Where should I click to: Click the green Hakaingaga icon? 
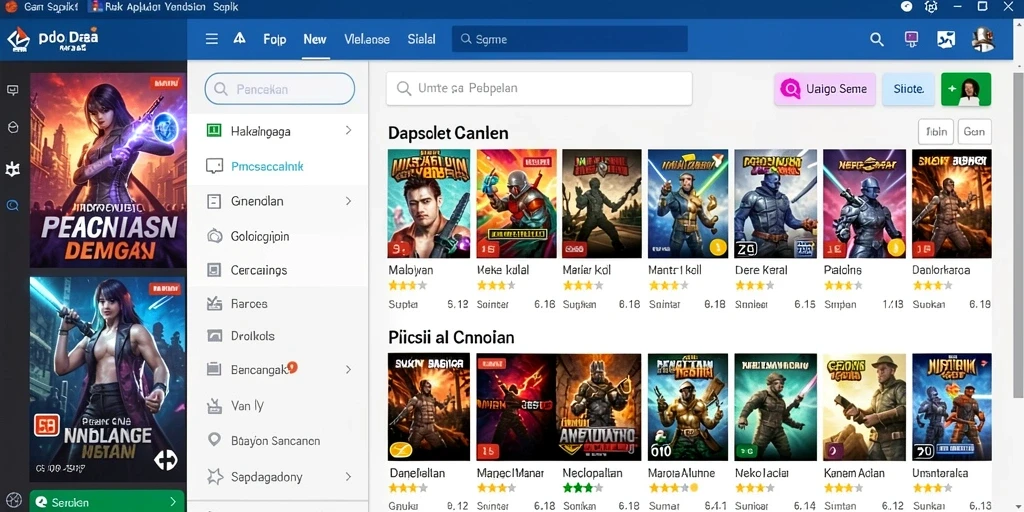pyautogui.click(x=214, y=131)
